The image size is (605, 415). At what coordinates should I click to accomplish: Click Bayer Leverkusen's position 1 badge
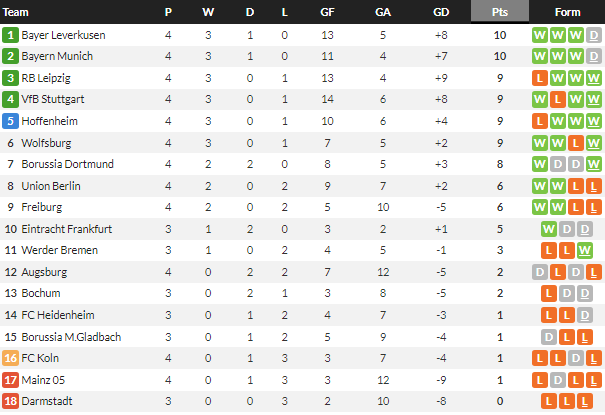[10, 35]
